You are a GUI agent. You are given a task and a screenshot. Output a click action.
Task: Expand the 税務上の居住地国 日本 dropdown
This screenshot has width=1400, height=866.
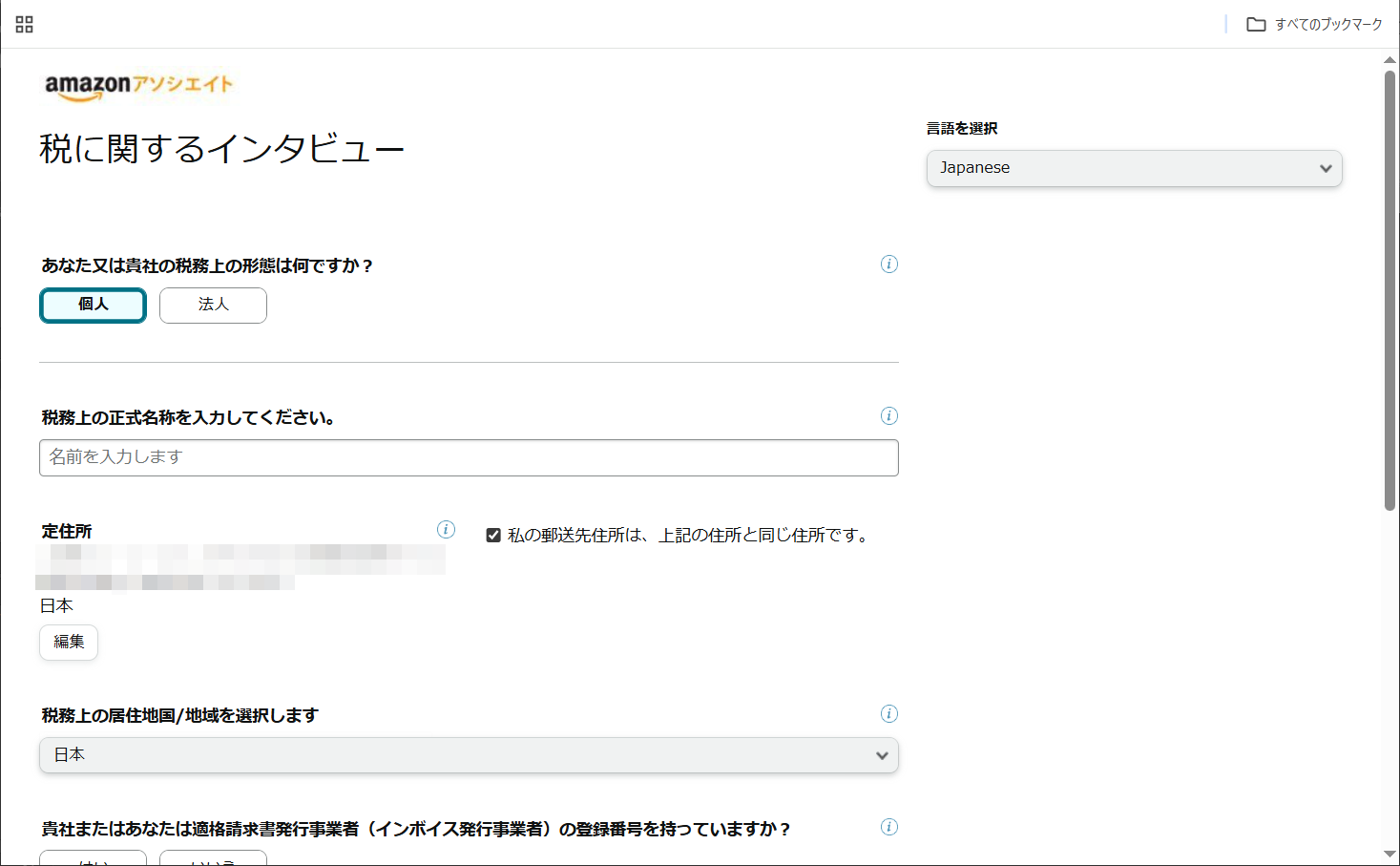coord(469,755)
